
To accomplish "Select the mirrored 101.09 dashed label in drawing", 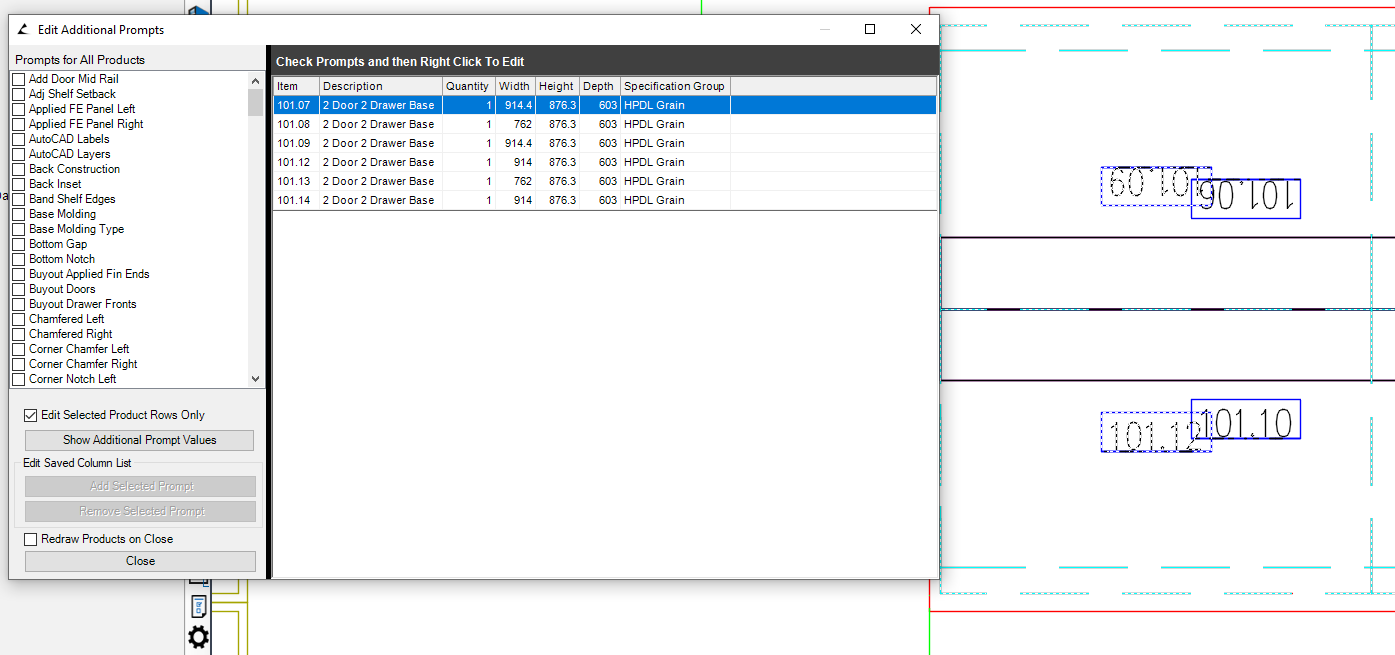I will 1156,186.
